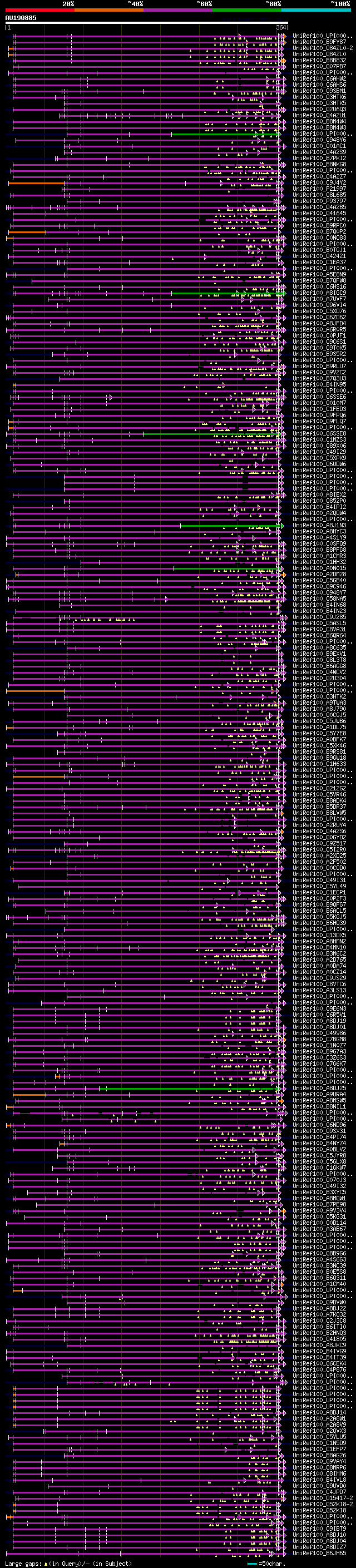Select hit UniRef100_P93797

tap(319, 201)
